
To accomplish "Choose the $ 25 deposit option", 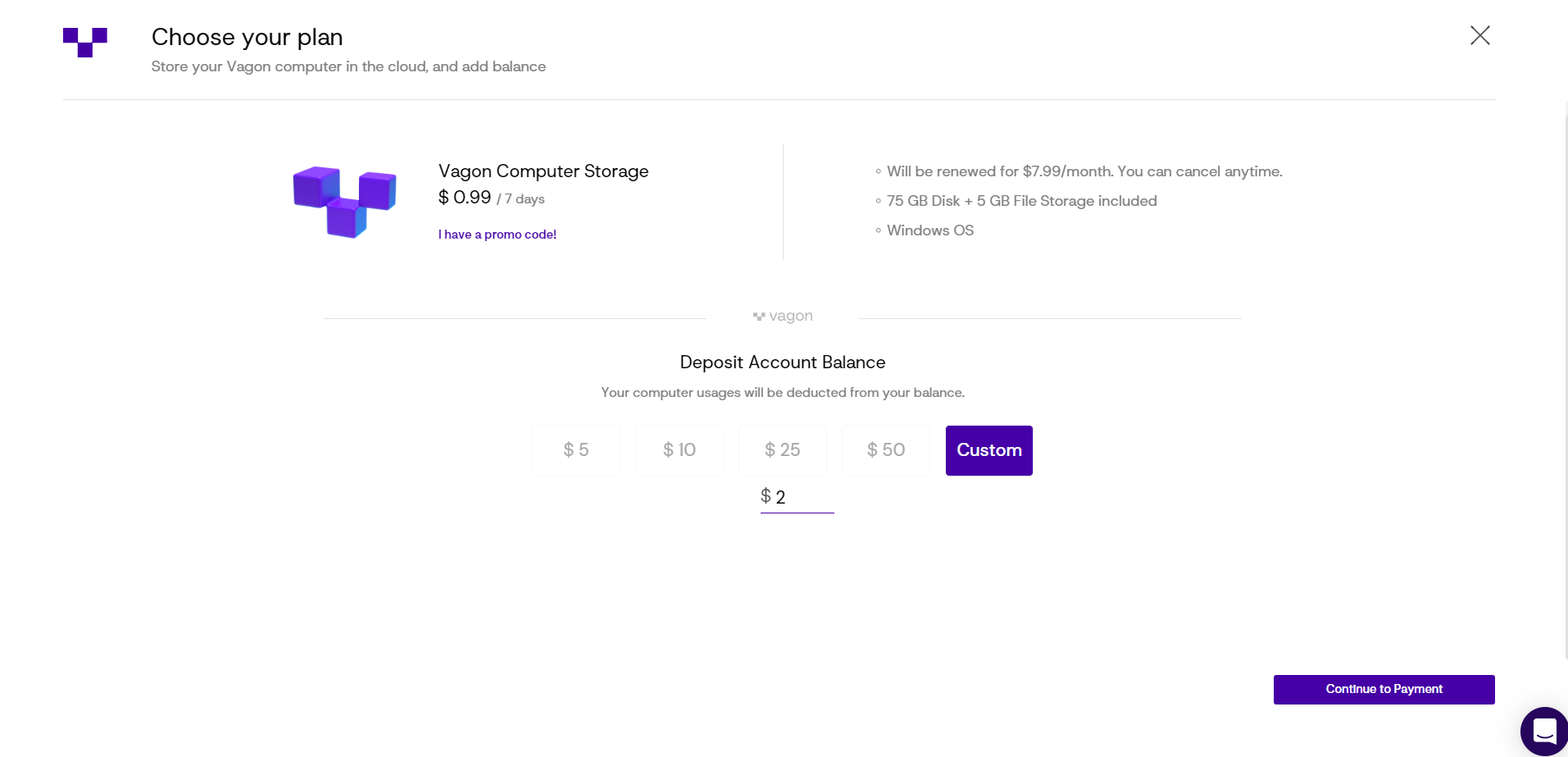I will tap(783, 450).
